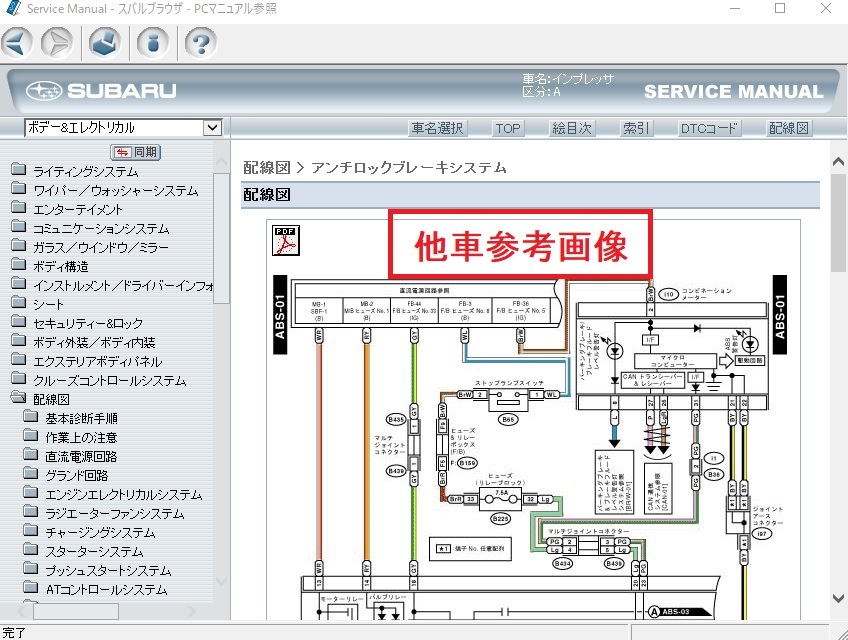The width and height of the screenshot is (848, 640).
Task: Click the right-side ABS-01 page label
Action: pyautogui.click(x=779, y=316)
